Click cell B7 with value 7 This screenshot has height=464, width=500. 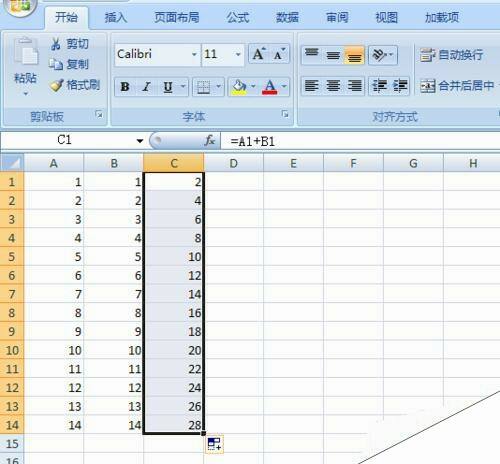coord(114,294)
